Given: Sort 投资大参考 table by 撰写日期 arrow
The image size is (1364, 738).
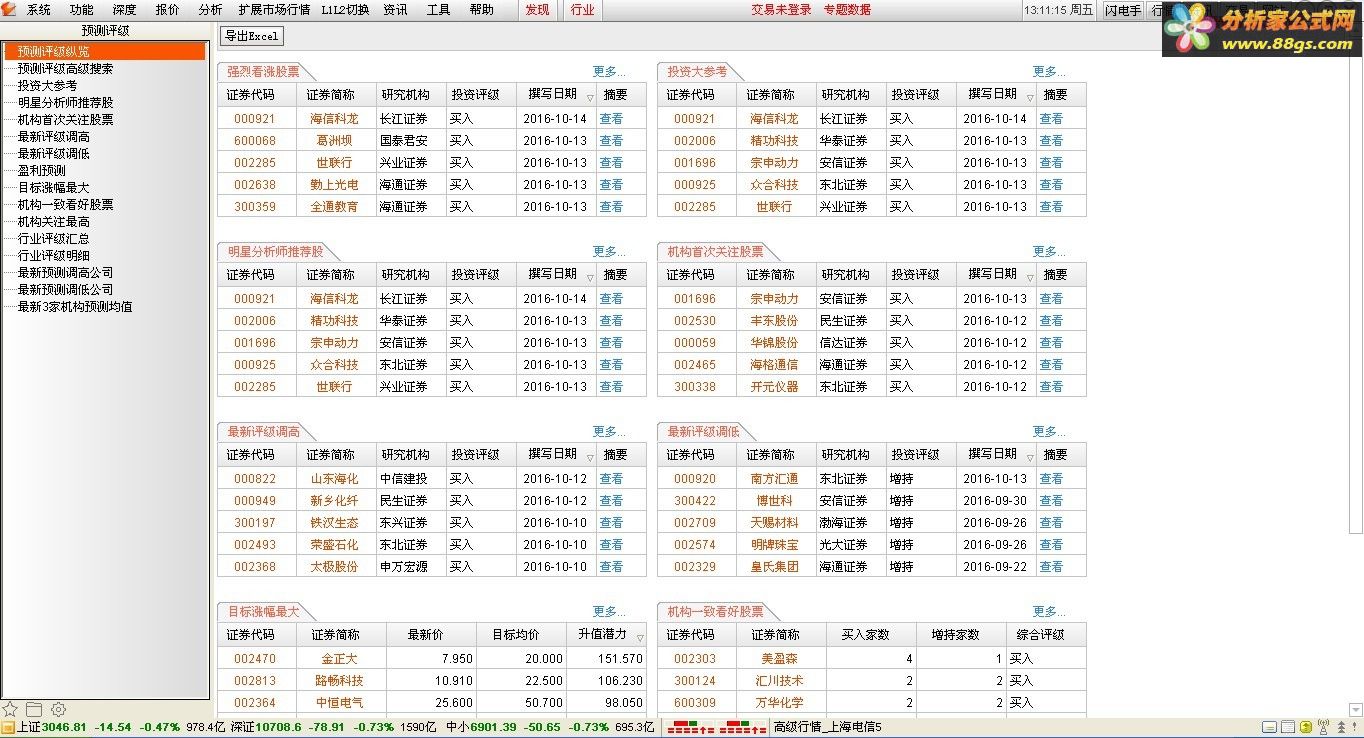Looking at the screenshot, I should point(1030,98).
